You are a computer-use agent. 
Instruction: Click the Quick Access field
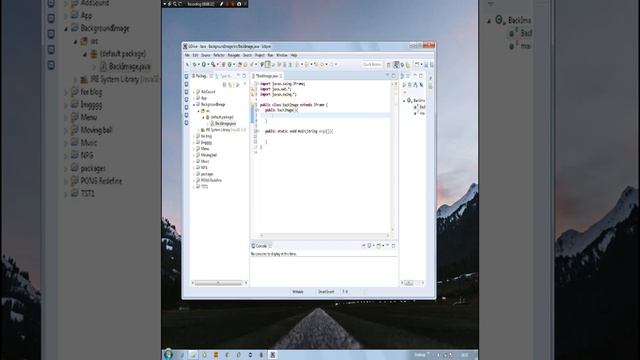tap(372, 64)
